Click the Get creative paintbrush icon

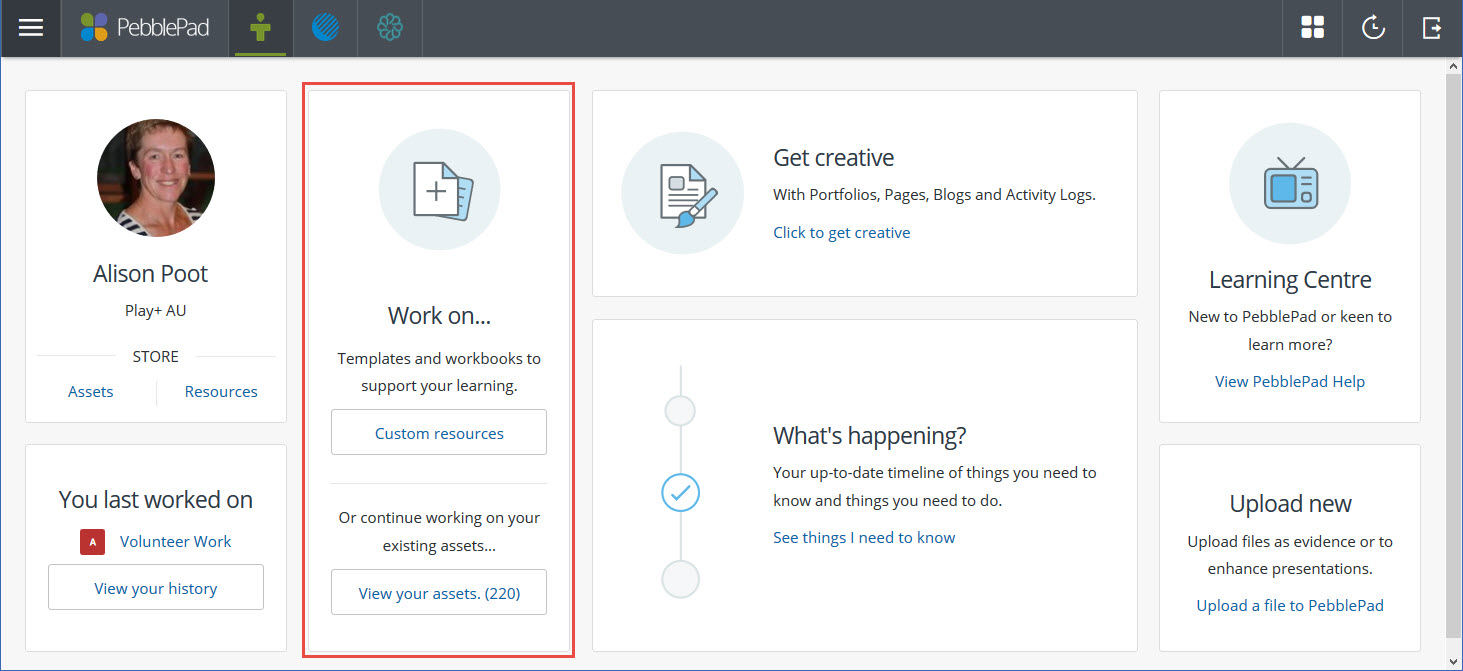[x=682, y=194]
